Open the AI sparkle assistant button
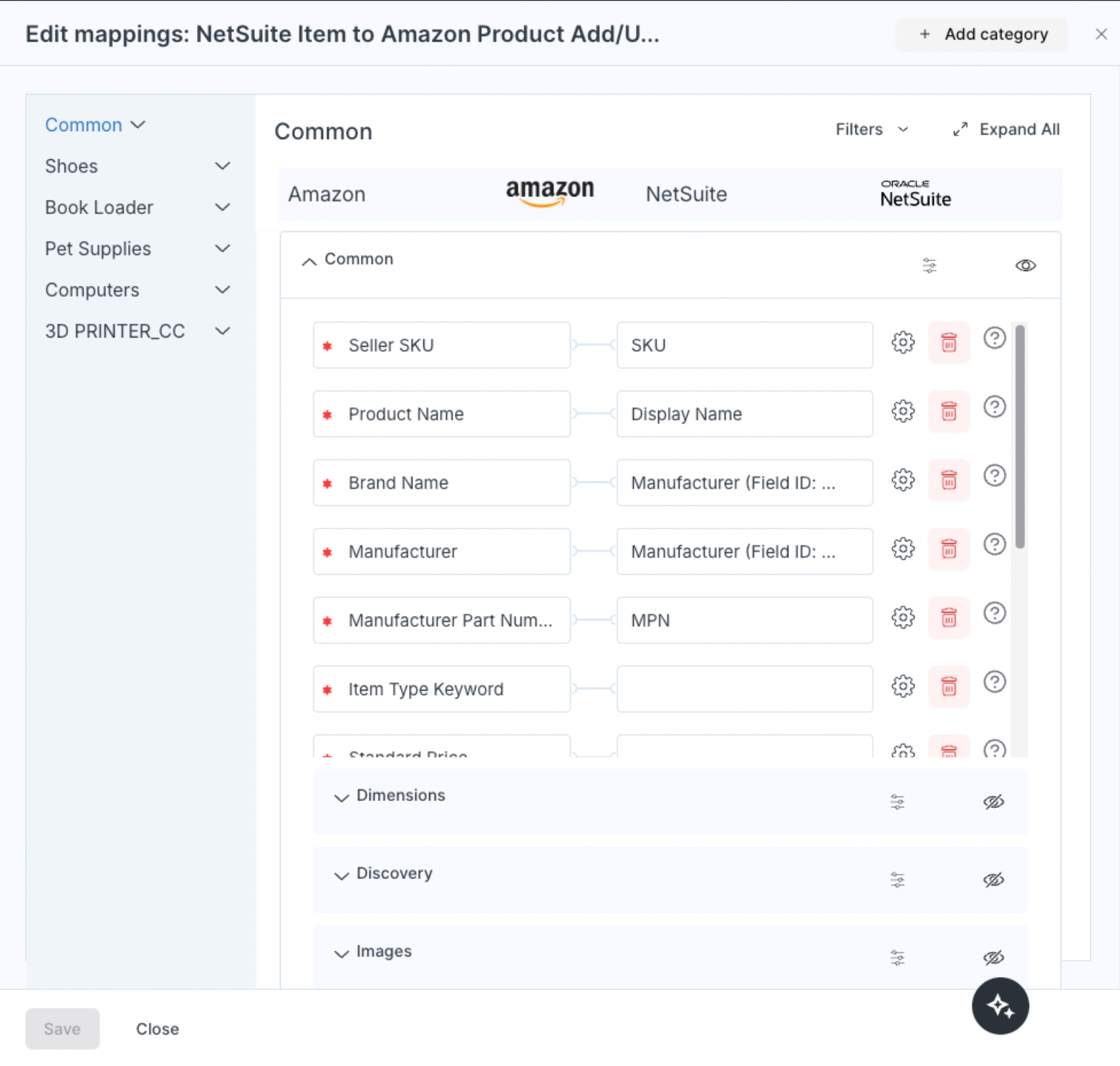 pyautogui.click(x=1000, y=1007)
